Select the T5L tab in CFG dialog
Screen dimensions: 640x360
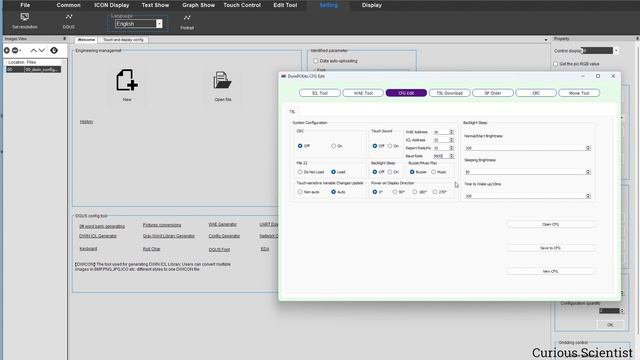(x=292, y=111)
